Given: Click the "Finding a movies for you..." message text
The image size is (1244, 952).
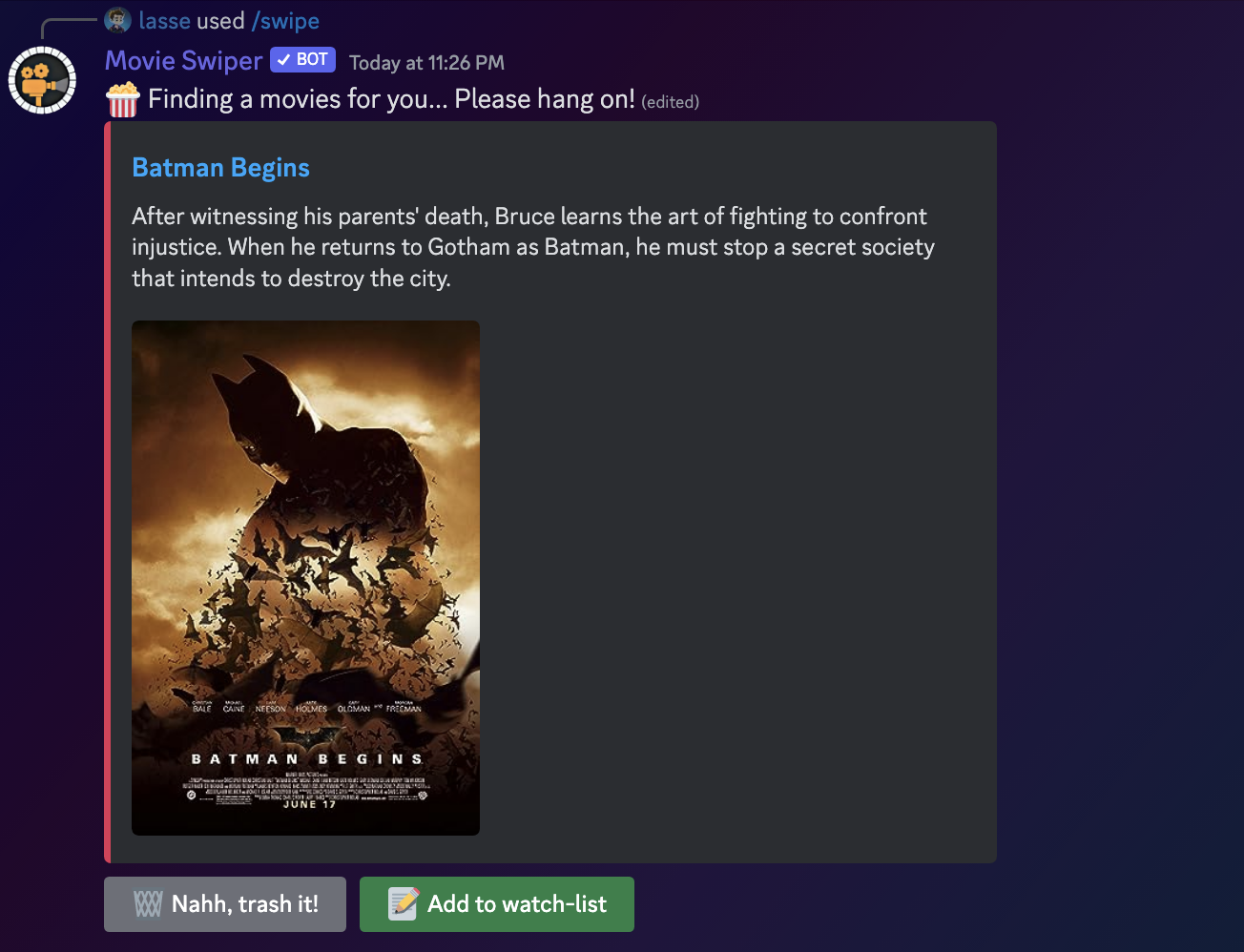Looking at the screenshot, I should coord(391,99).
